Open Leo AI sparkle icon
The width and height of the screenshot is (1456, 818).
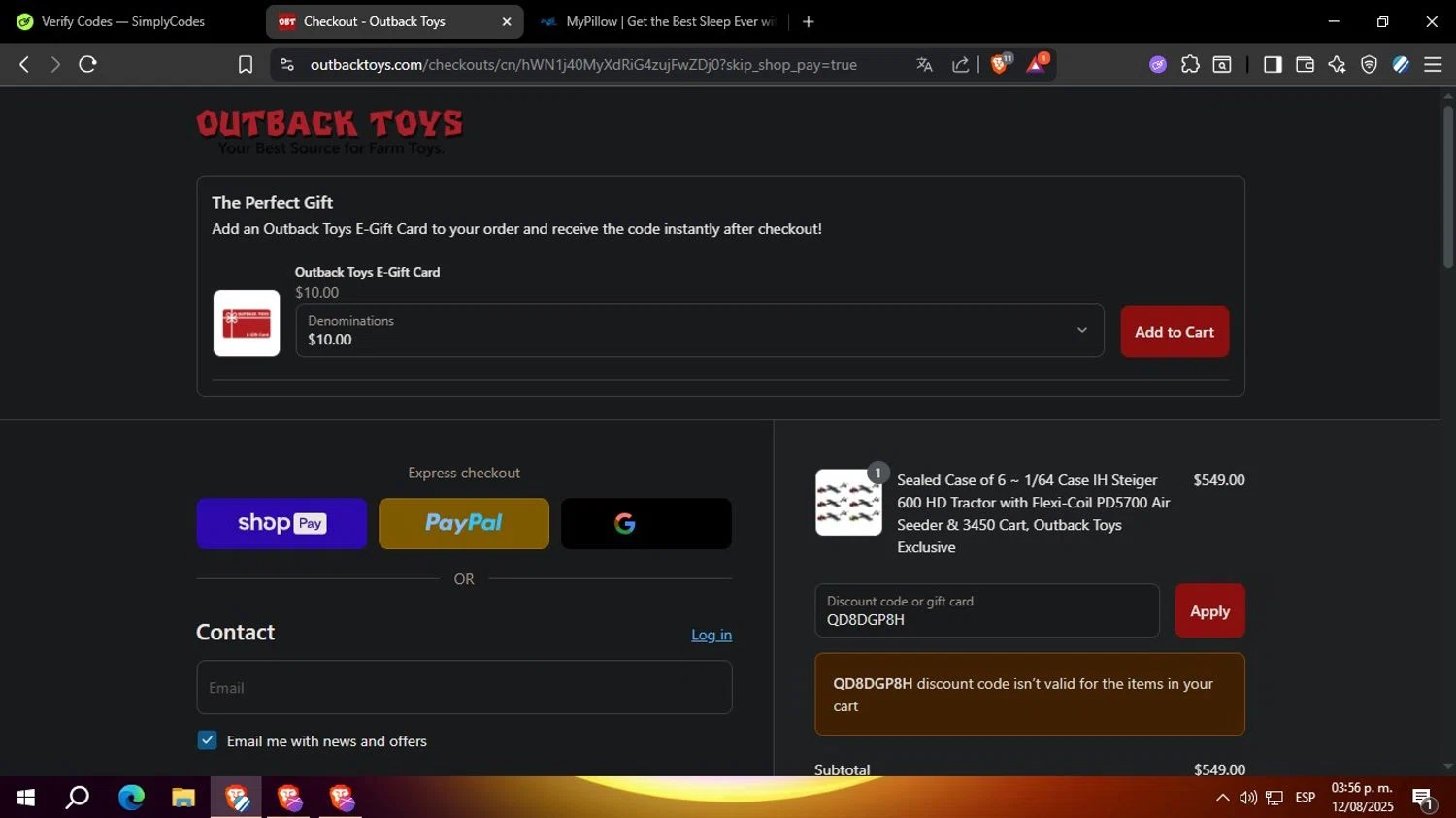pos(1337,64)
